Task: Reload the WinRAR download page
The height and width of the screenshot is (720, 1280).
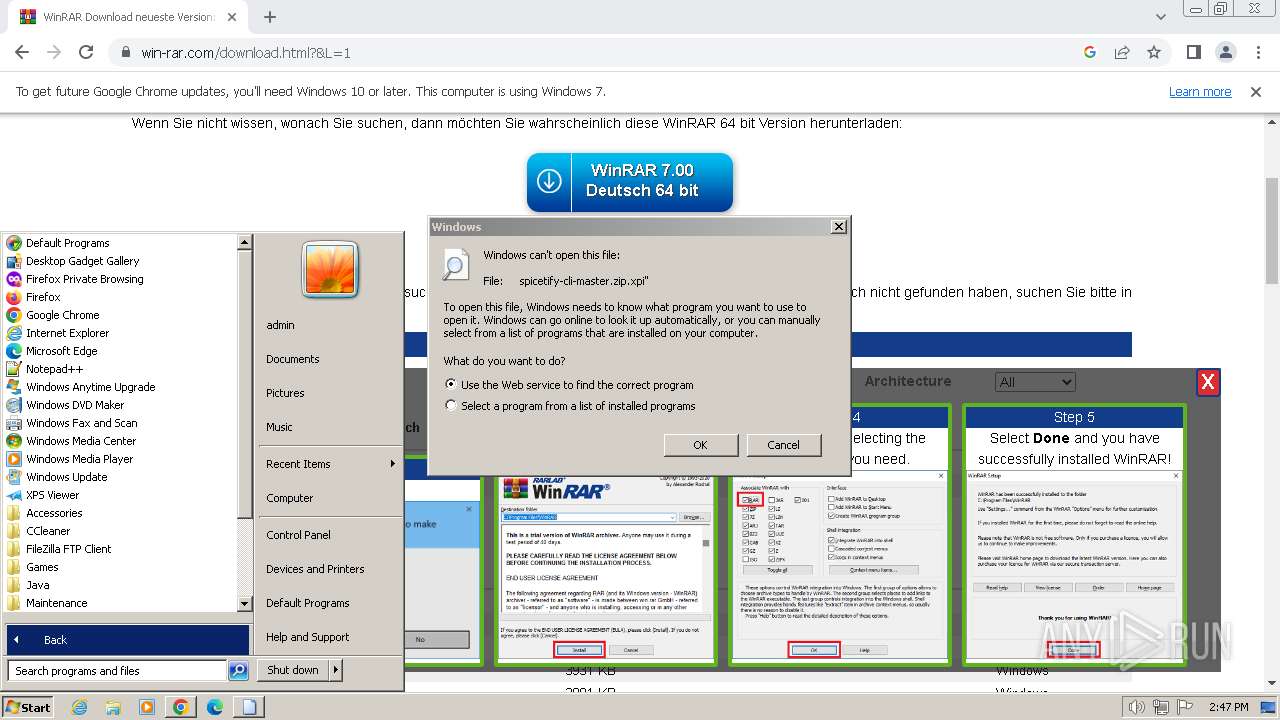Action: pos(86,52)
